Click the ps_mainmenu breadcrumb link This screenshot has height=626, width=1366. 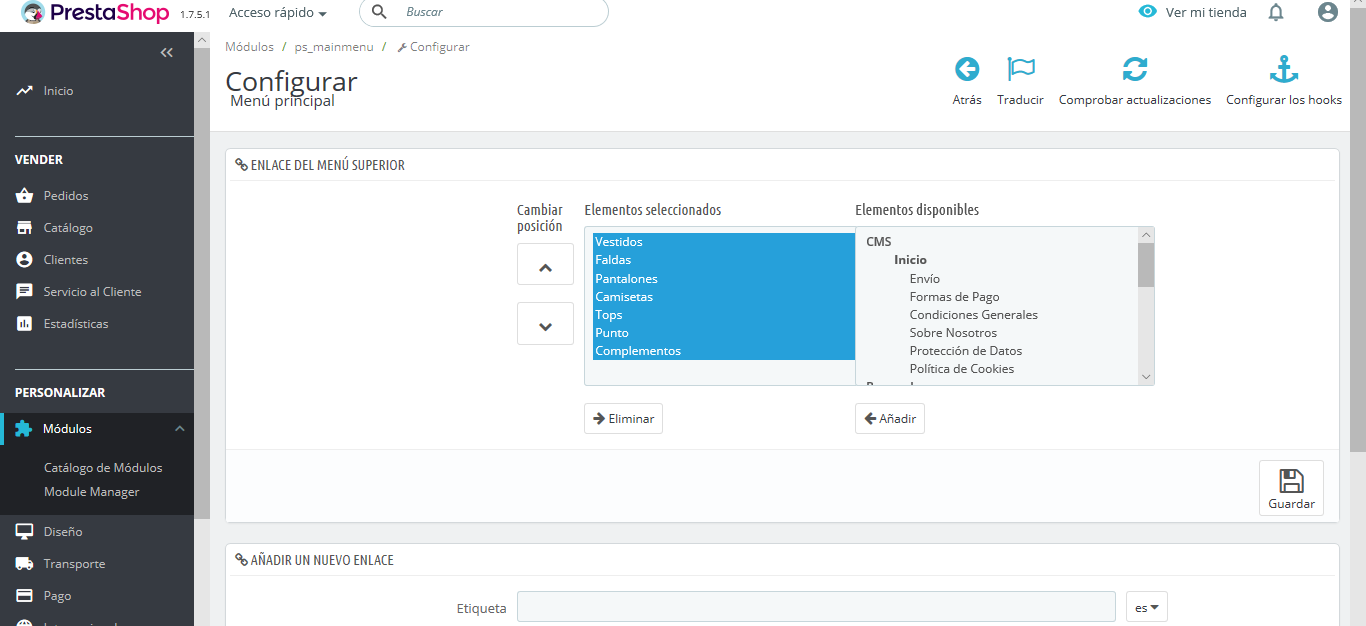coord(334,47)
